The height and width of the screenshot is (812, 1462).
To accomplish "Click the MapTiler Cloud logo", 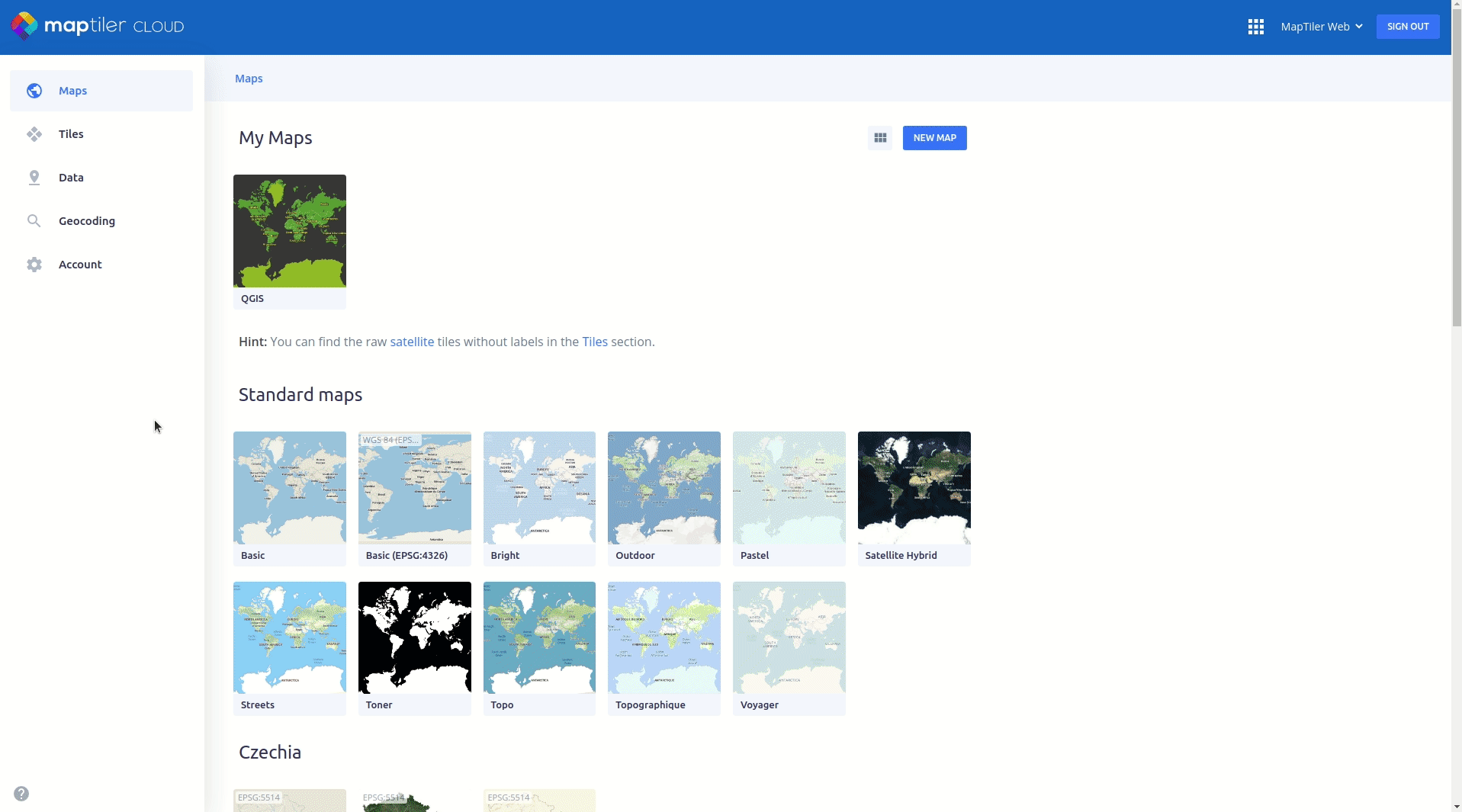I will pyautogui.click(x=98, y=26).
